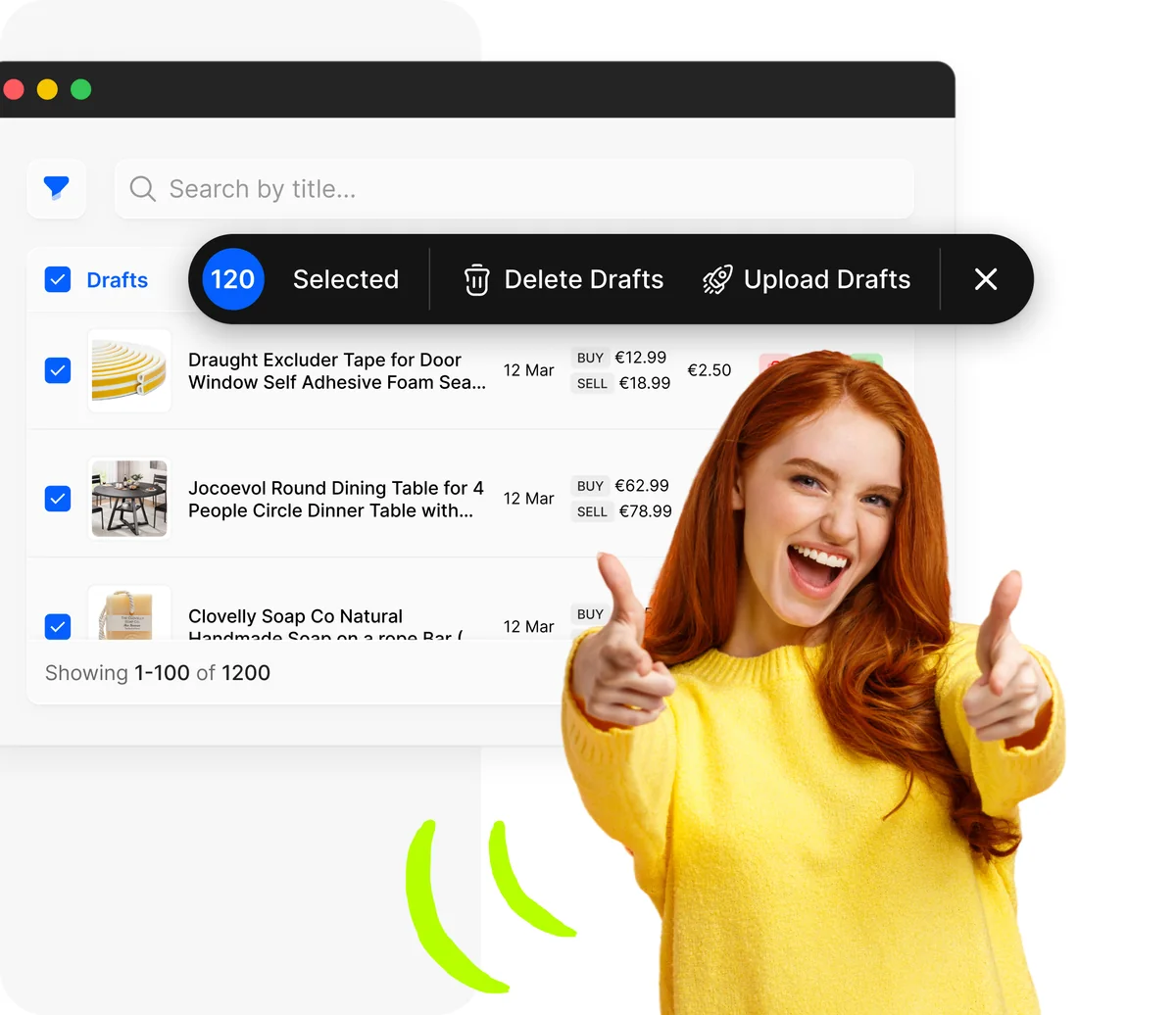Uncheck the Clovelly Soap Co checkbox

tap(58, 626)
